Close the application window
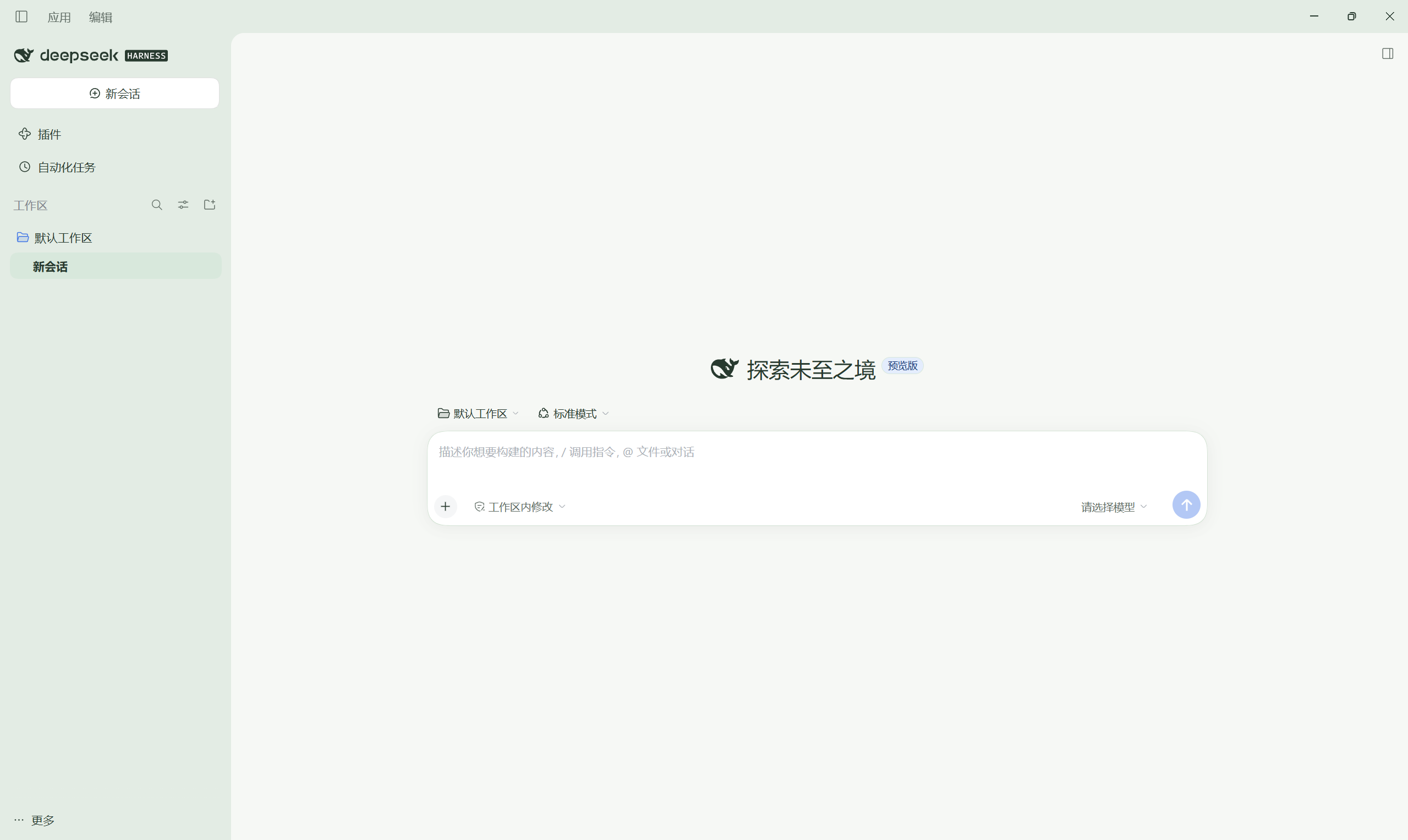 pos(1389,17)
